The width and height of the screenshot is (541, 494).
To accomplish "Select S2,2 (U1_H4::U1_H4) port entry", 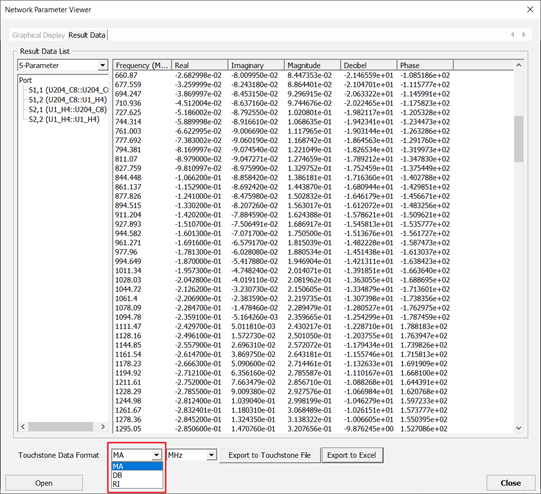I will tap(64, 119).
